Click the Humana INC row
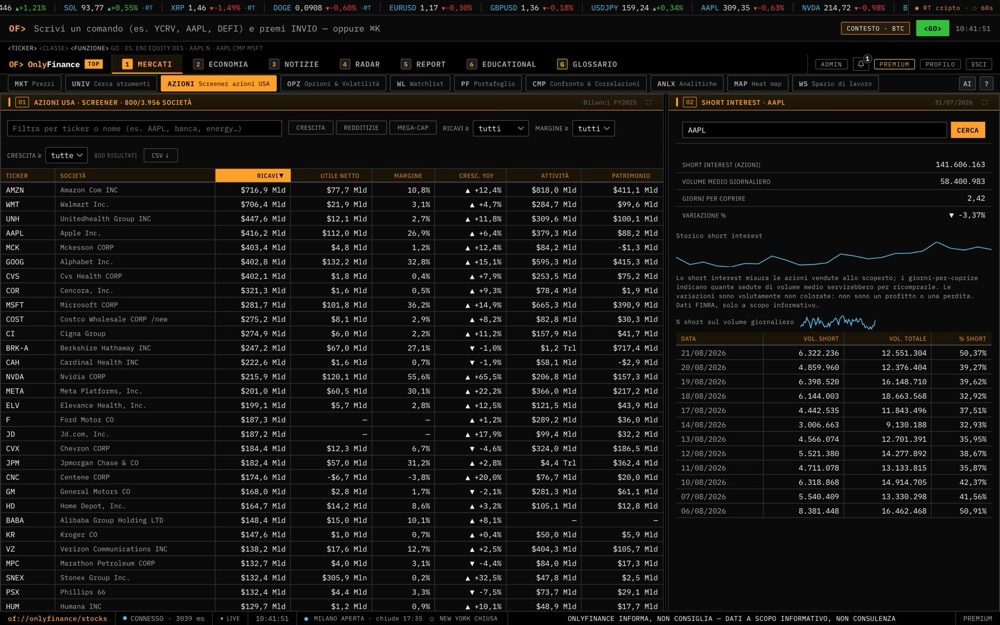 click(332, 606)
